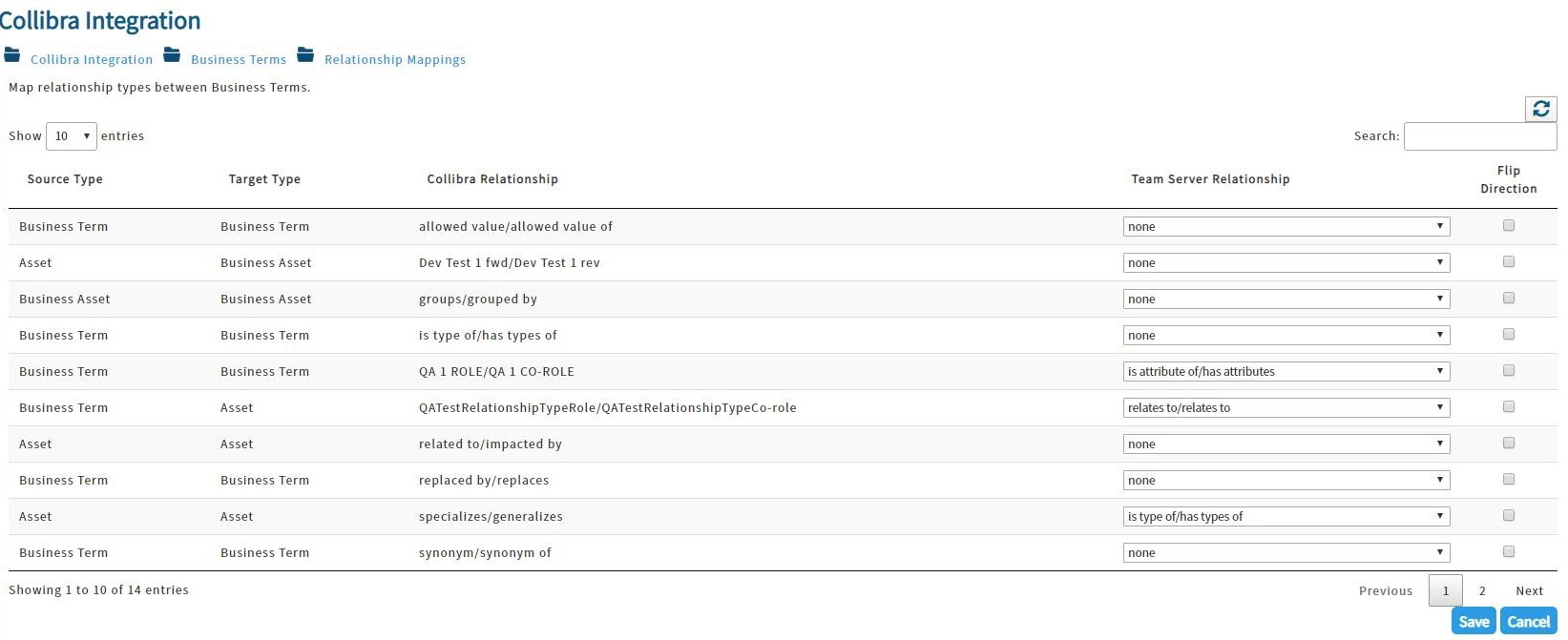The height and width of the screenshot is (640, 1568).
Task: Check Flip Direction for QA 1 ROLE row
Action: pyautogui.click(x=1509, y=370)
